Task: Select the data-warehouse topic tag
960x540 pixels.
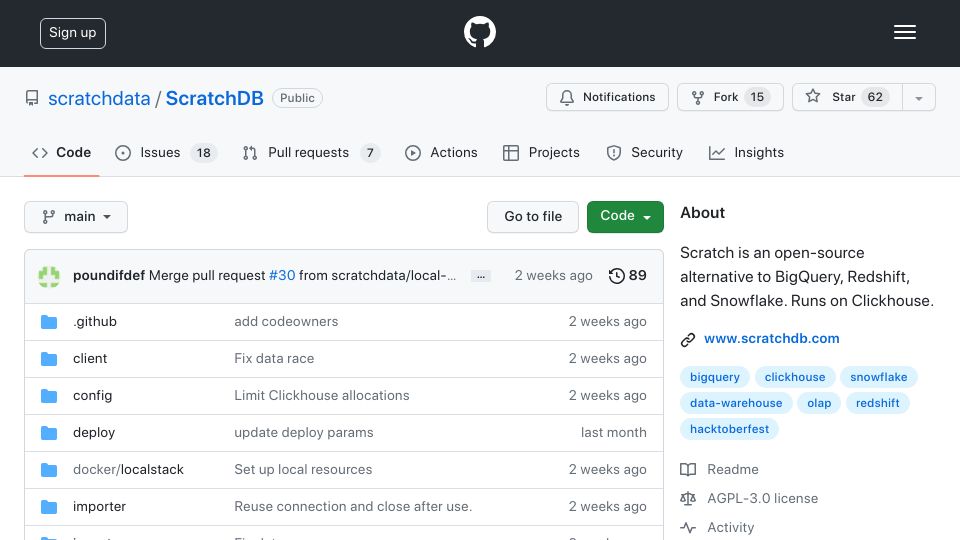Action: 736,403
